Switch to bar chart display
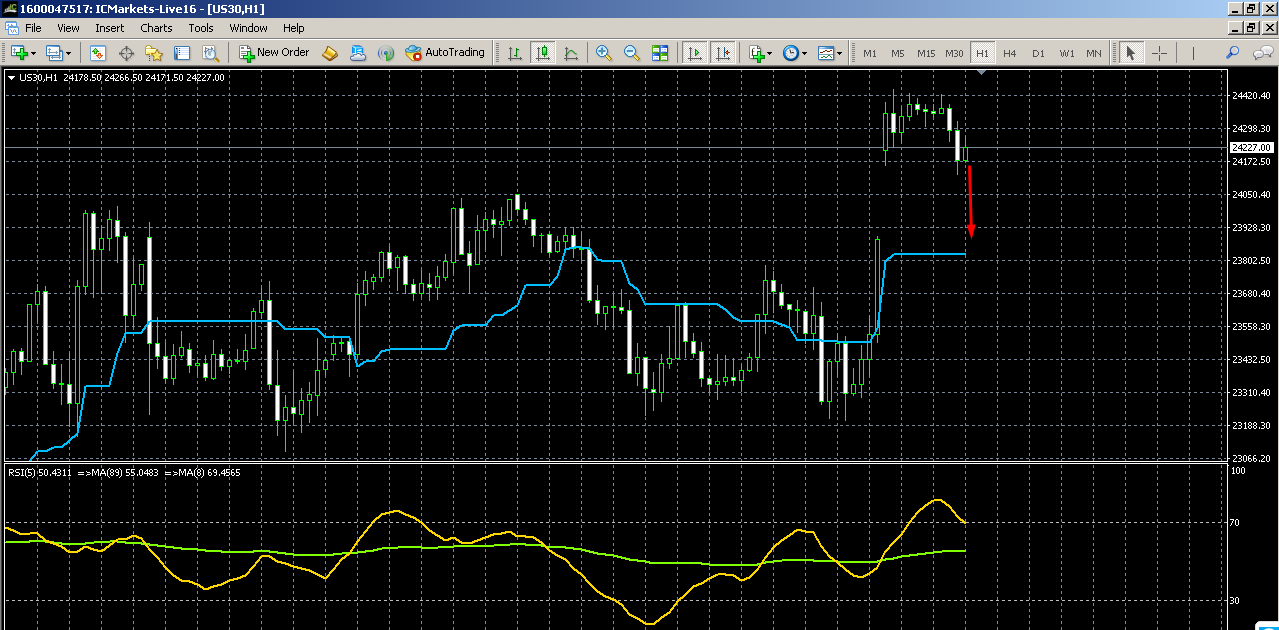Image resolution: width=1279 pixels, height=630 pixels. tap(515, 53)
